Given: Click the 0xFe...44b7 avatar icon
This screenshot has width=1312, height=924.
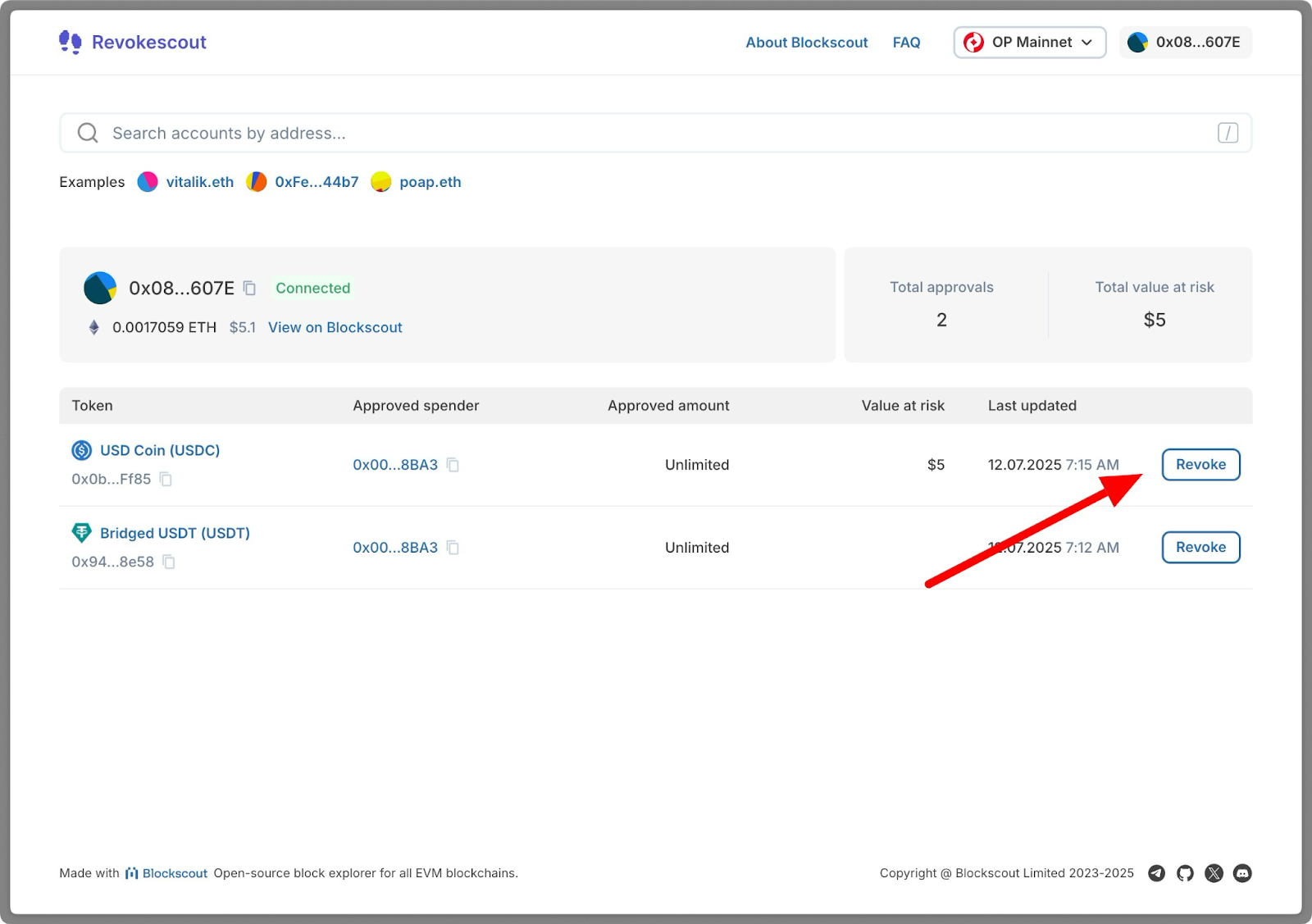Looking at the screenshot, I should (x=257, y=182).
